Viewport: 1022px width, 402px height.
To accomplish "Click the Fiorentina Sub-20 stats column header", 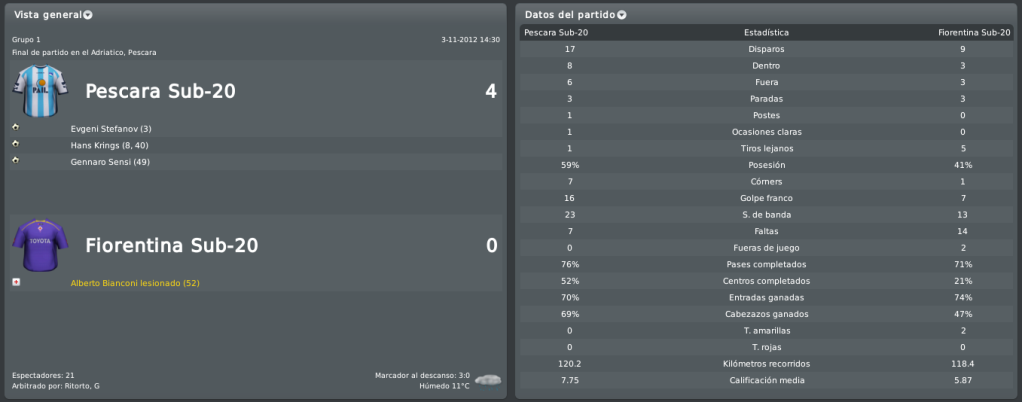I will pyautogui.click(x=975, y=32).
